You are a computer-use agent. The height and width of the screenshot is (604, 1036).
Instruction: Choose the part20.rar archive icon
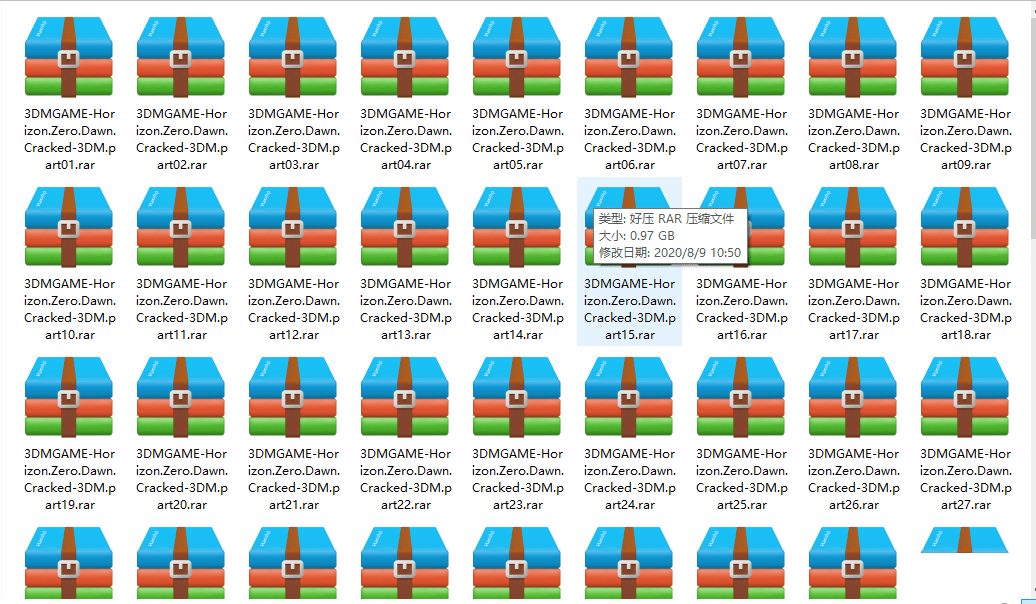click(x=180, y=397)
